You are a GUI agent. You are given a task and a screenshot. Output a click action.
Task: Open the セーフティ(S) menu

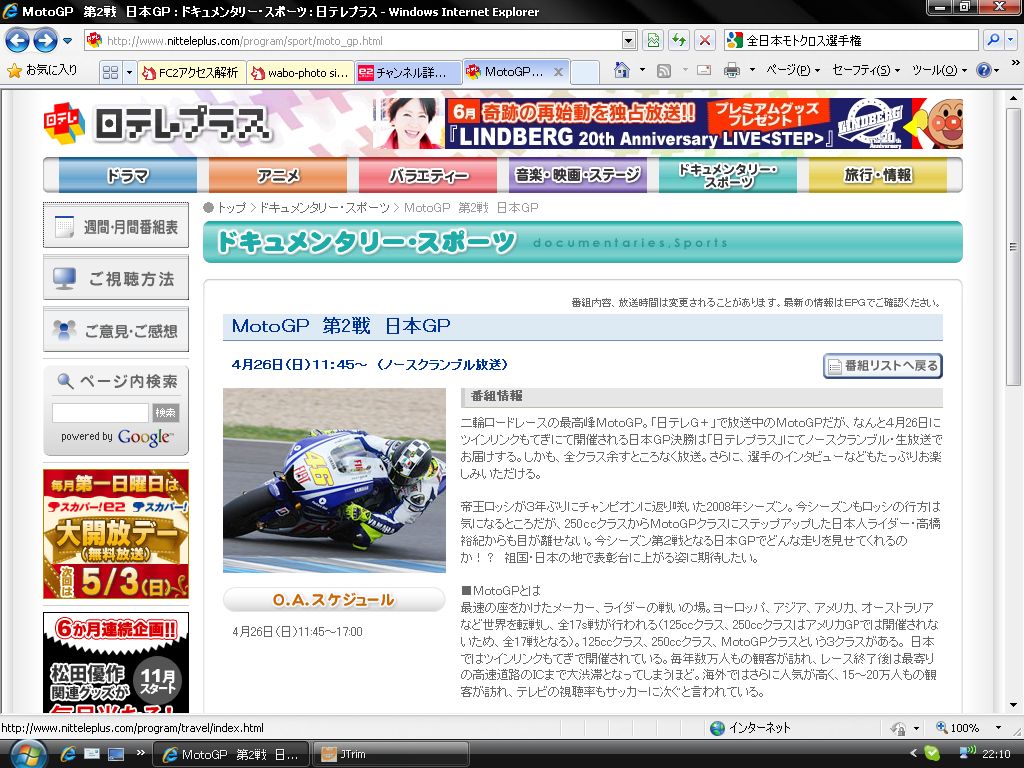(x=866, y=70)
